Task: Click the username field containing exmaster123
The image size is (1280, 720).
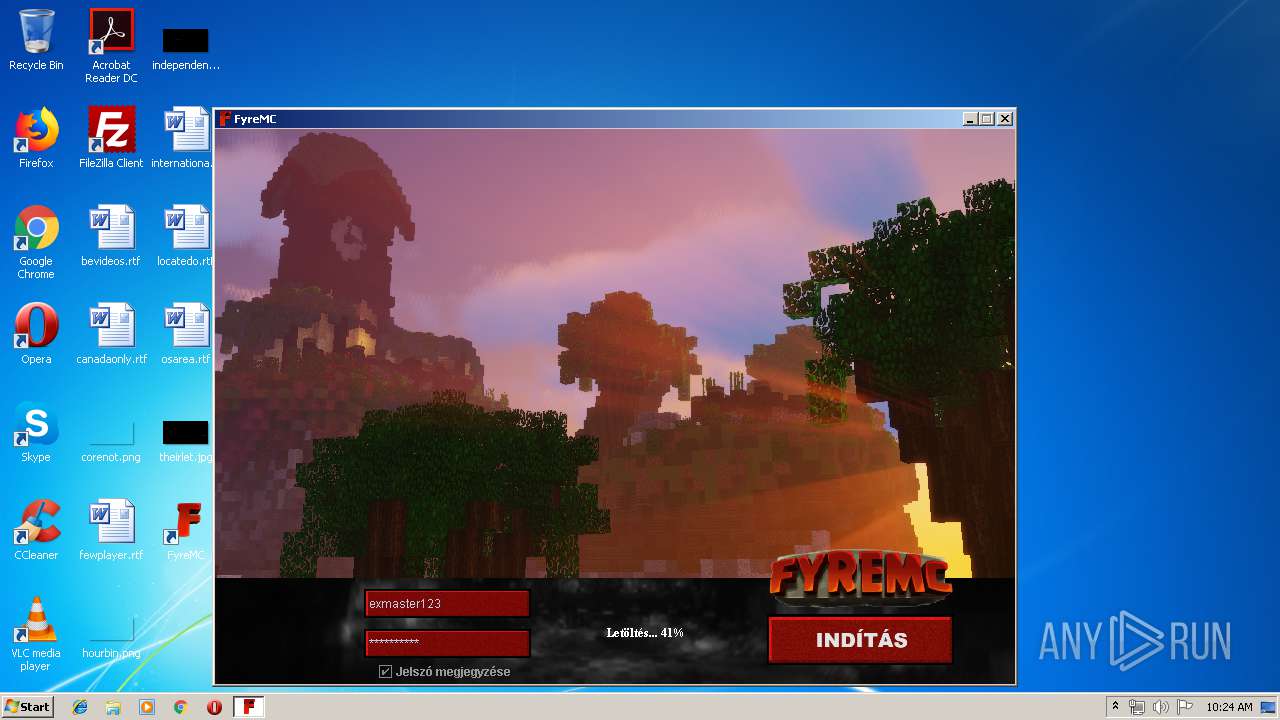Action: pyautogui.click(x=447, y=604)
